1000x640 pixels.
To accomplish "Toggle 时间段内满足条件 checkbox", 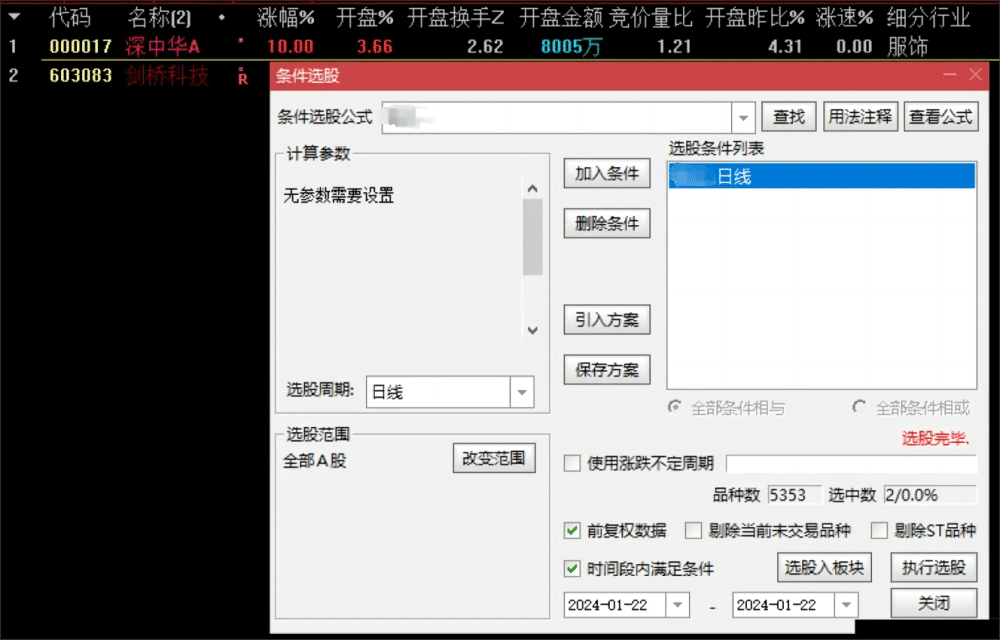I will (572, 569).
